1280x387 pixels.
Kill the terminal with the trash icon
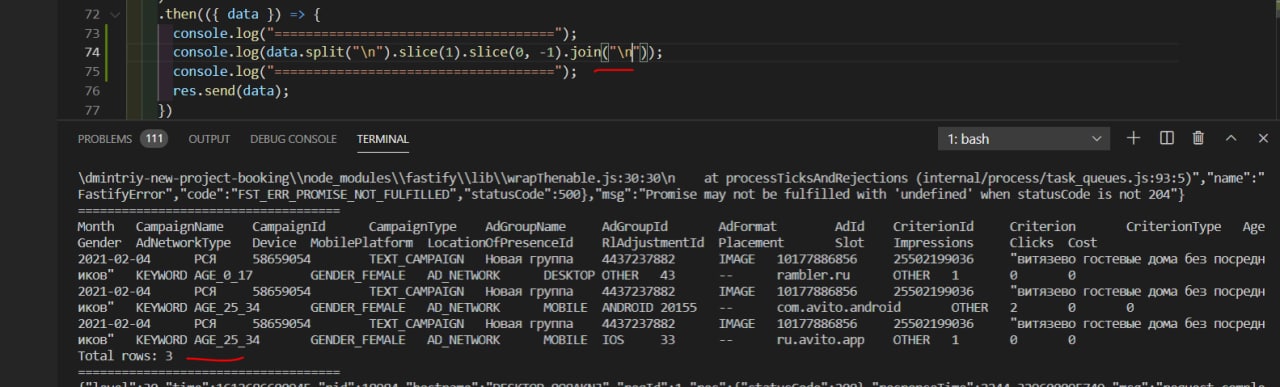tap(1198, 138)
